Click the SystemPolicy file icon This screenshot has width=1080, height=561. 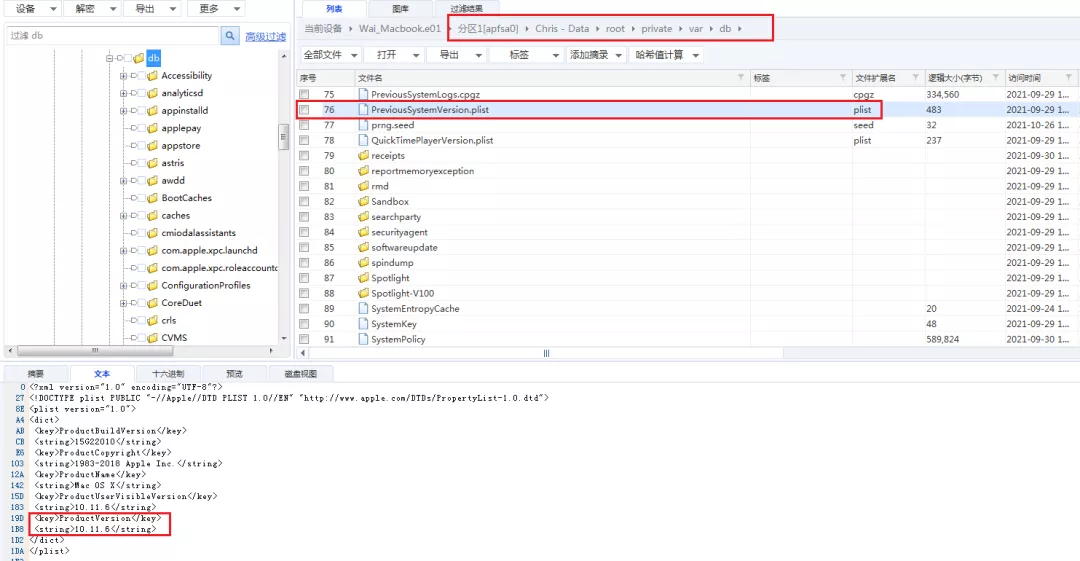(363, 339)
